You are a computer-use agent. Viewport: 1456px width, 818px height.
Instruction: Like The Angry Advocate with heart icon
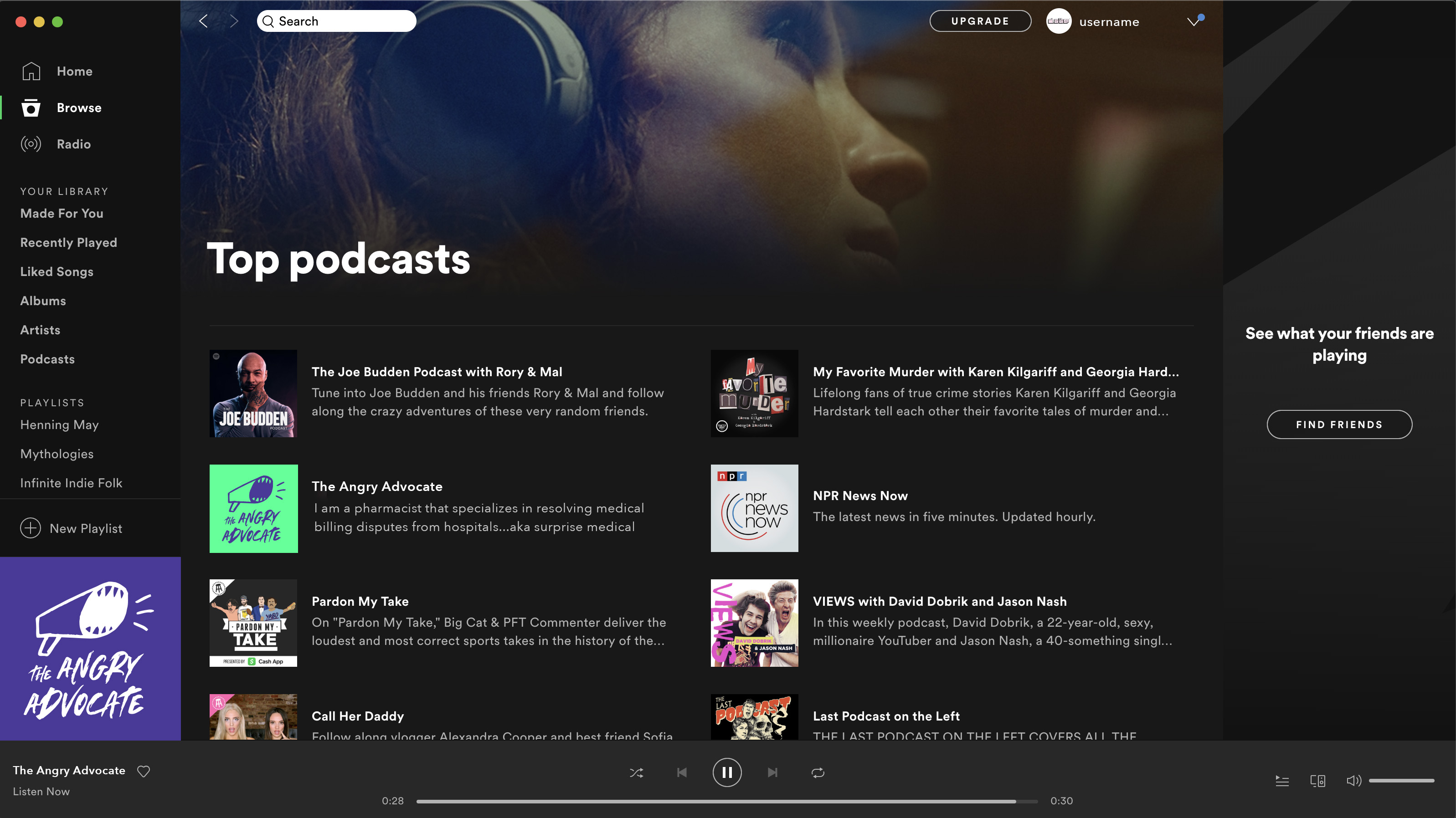[x=144, y=771]
